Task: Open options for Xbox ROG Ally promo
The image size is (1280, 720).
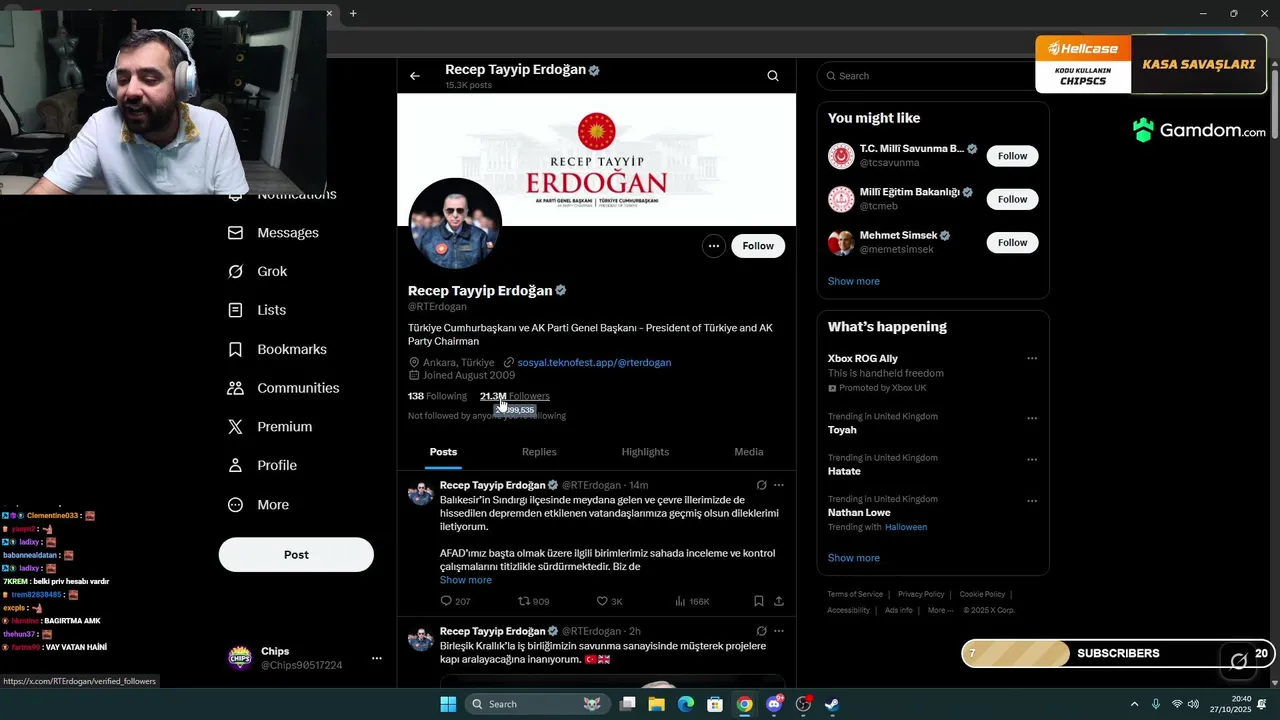Action: (x=1032, y=358)
